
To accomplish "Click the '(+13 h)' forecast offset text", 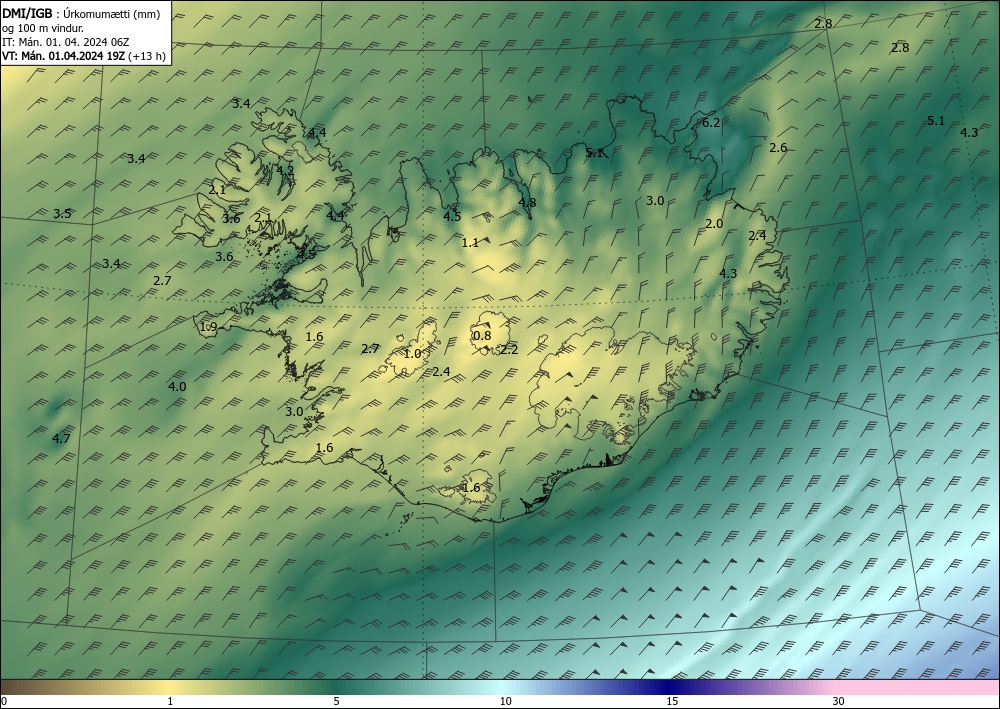I will (x=147, y=56).
